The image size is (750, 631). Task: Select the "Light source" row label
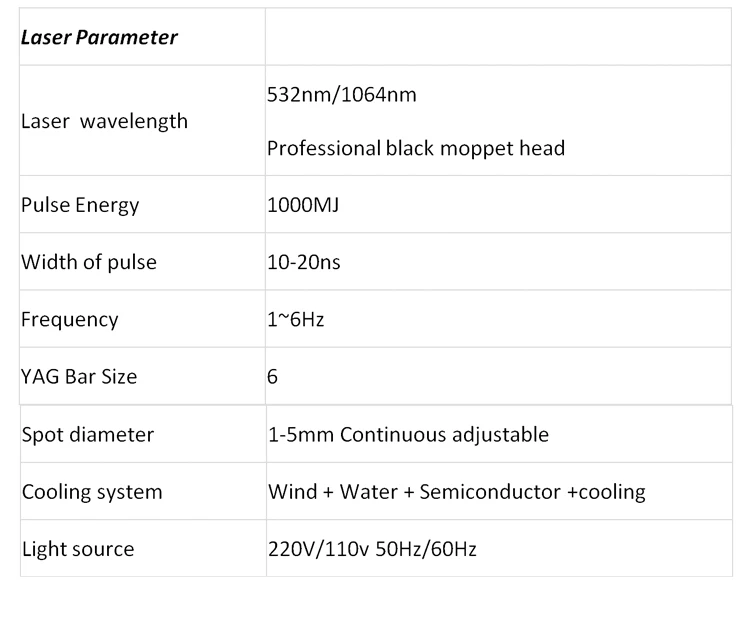pos(78,549)
